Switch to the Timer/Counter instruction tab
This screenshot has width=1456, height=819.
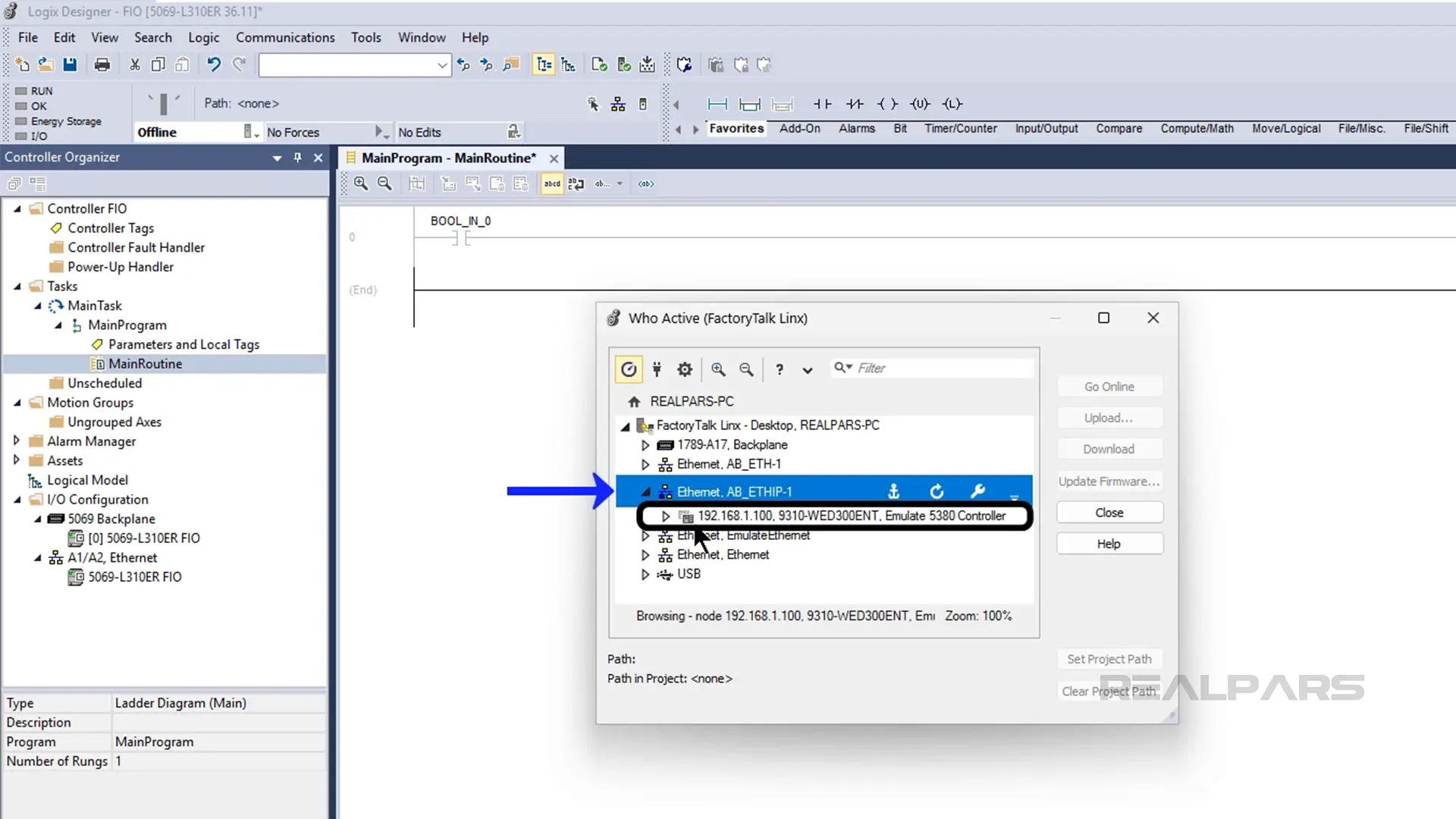(x=960, y=128)
